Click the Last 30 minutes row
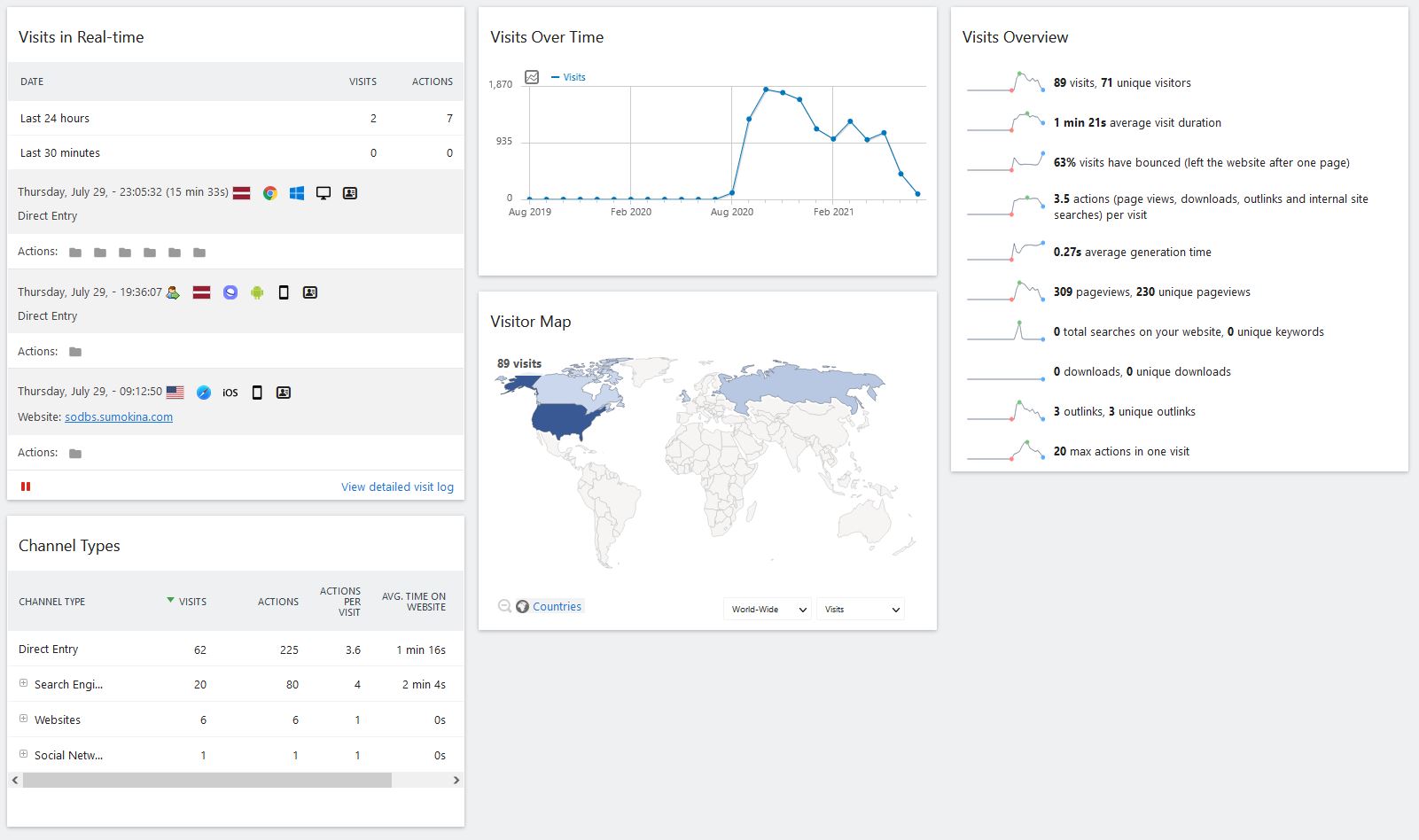1419x840 pixels. (236, 152)
